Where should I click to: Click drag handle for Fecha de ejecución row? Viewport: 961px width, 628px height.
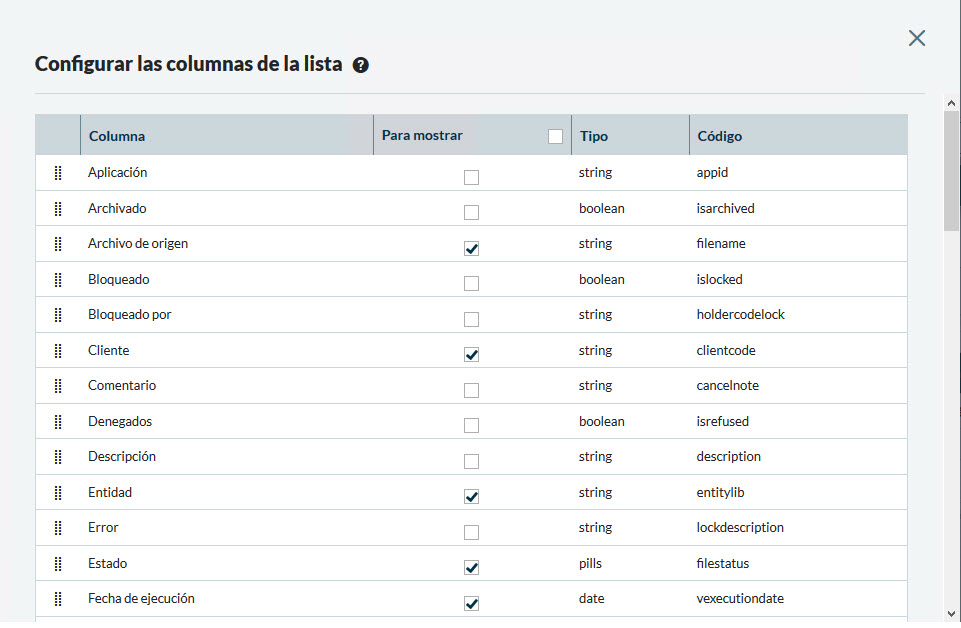(58, 599)
